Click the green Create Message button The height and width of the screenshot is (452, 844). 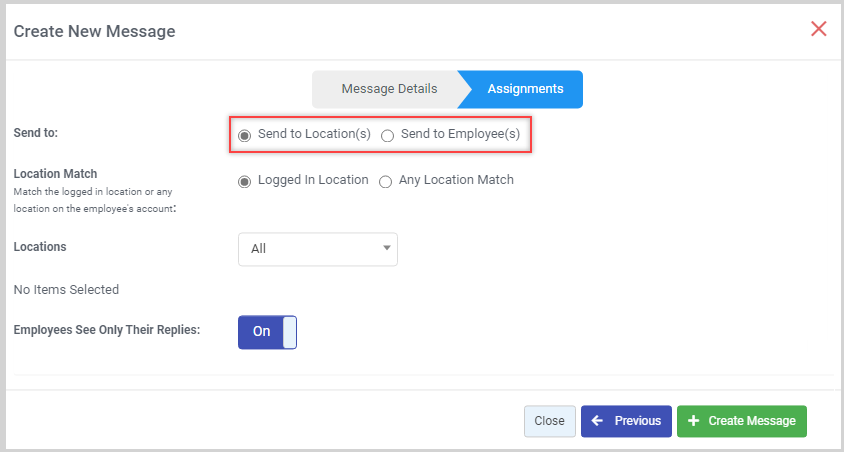tap(741, 421)
